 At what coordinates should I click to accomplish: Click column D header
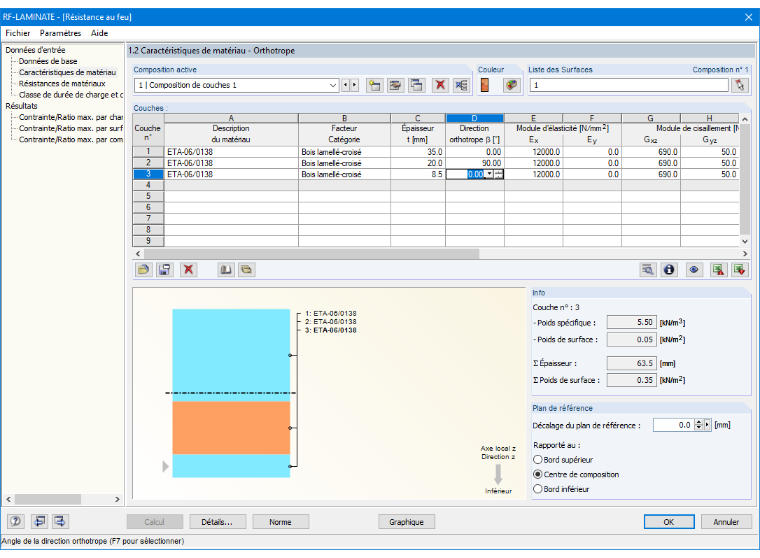click(475, 118)
